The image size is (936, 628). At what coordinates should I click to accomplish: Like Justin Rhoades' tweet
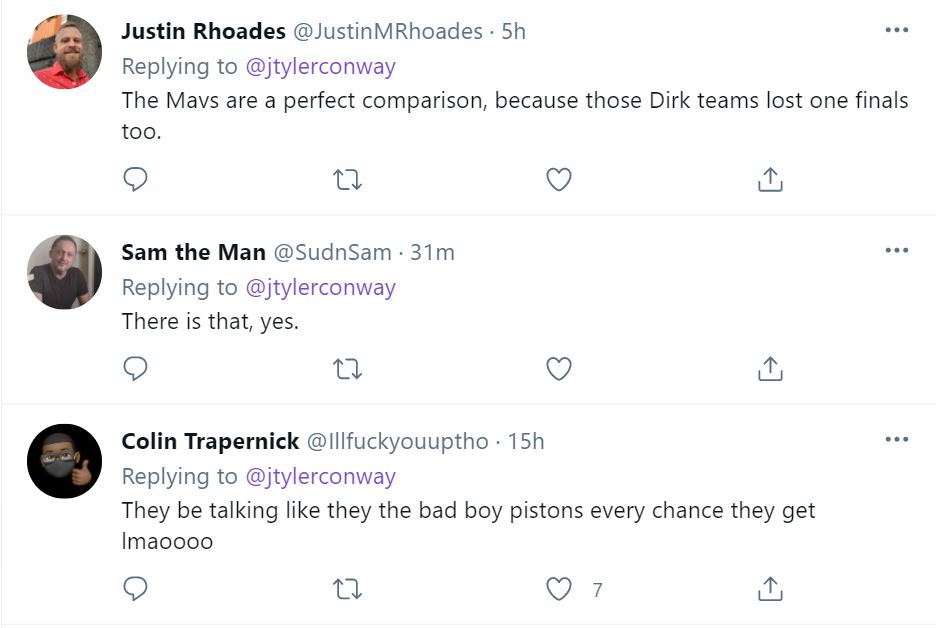pyautogui.click(x=559, y=179)
